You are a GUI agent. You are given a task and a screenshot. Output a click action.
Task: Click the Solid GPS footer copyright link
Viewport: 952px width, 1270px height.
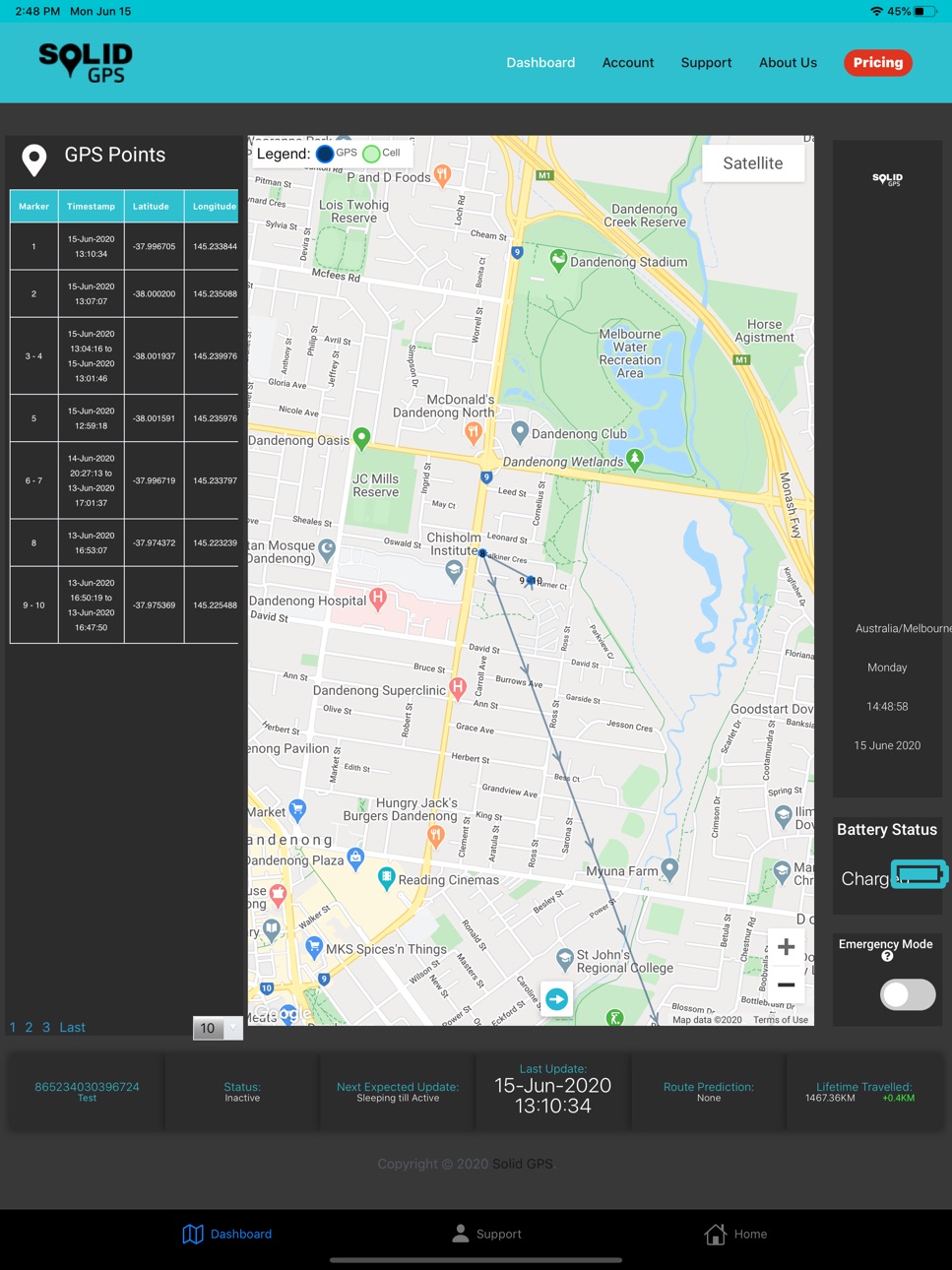coord(523,1164)
